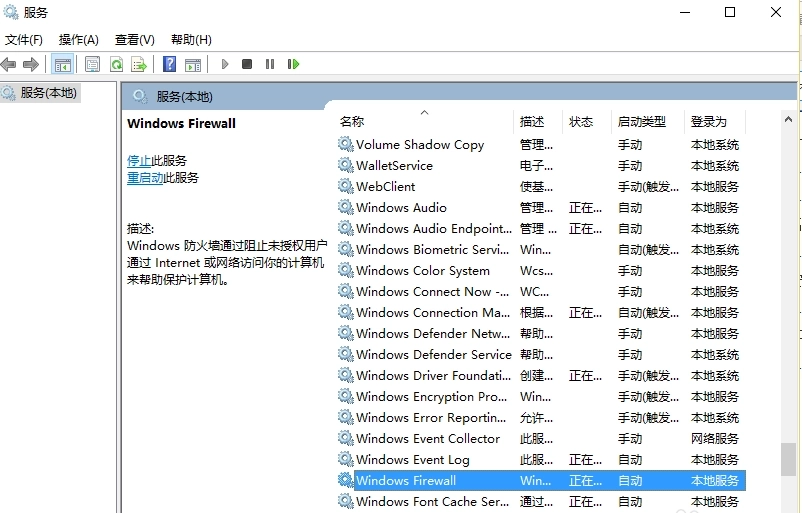Toggle the show/hide console tree button
The height and width of the screenshot is (513, 802).
(63, 64)
